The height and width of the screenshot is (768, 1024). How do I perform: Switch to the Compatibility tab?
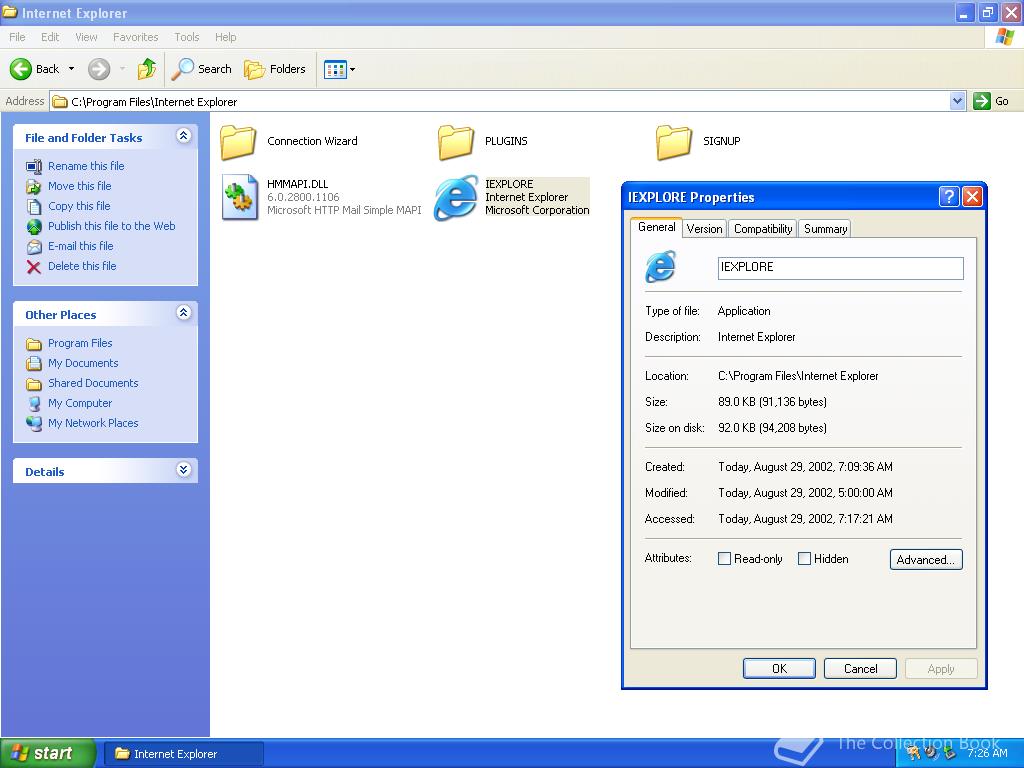[762, 228]
